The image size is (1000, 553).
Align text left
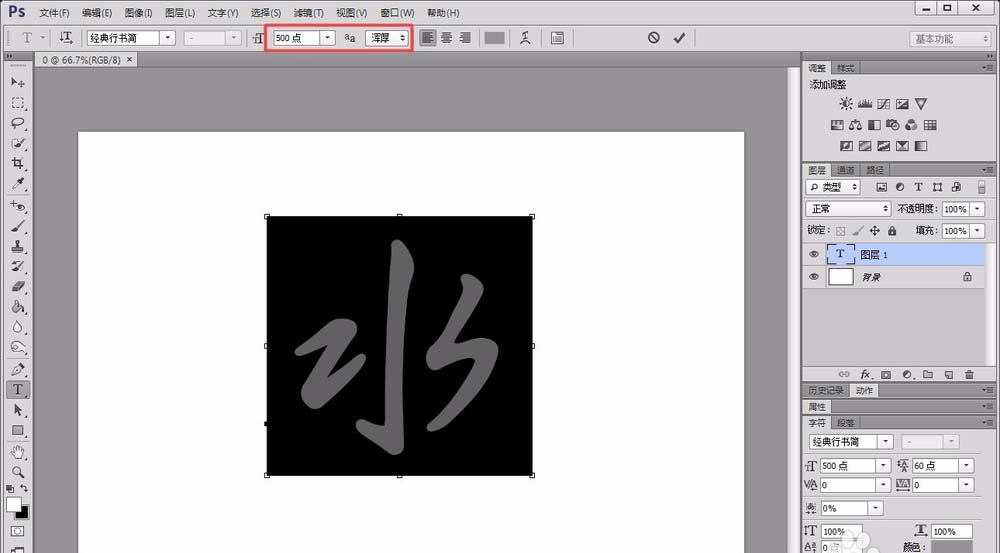click(427, 38)
